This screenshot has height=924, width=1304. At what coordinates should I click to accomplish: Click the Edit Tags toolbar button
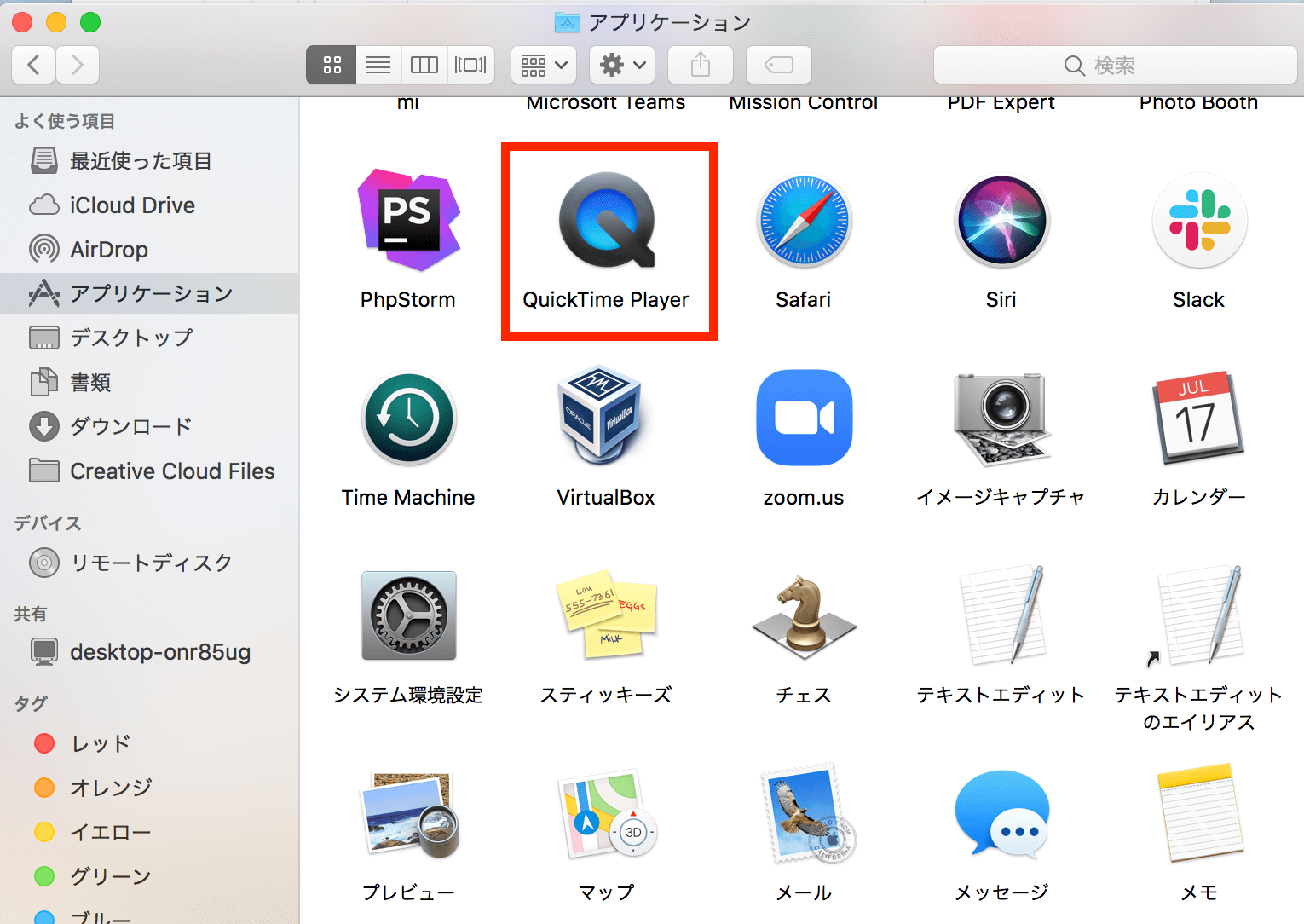pyautogui.click(x=779, y=65)
